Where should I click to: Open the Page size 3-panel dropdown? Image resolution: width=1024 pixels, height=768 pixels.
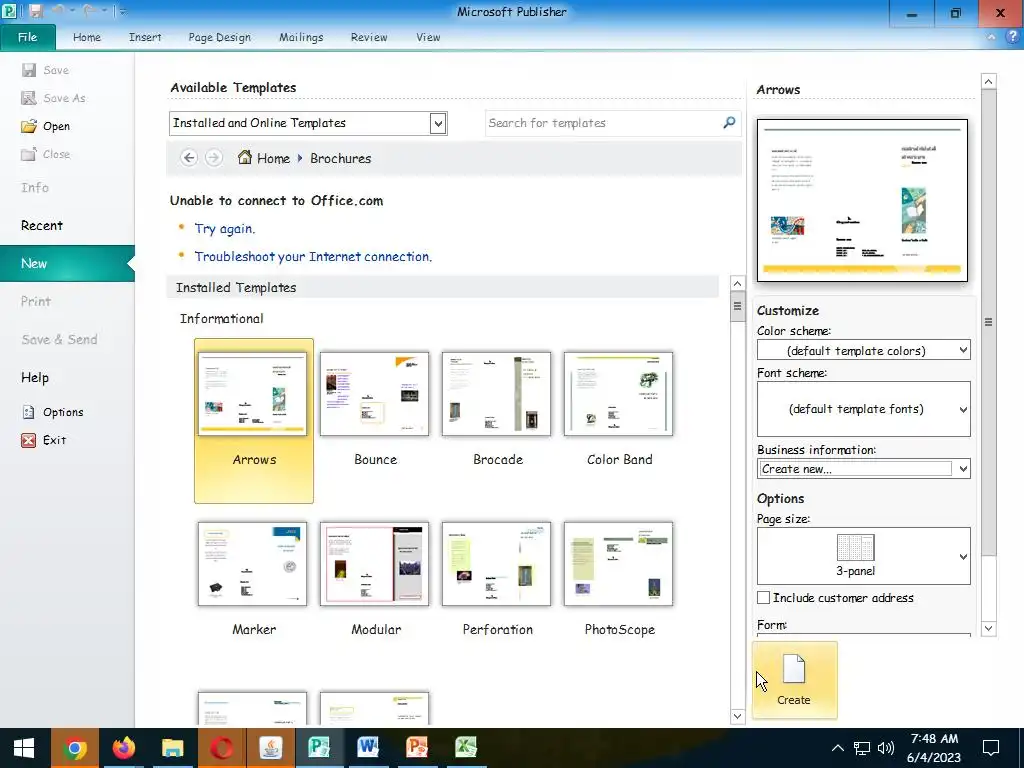pos(963,556)
